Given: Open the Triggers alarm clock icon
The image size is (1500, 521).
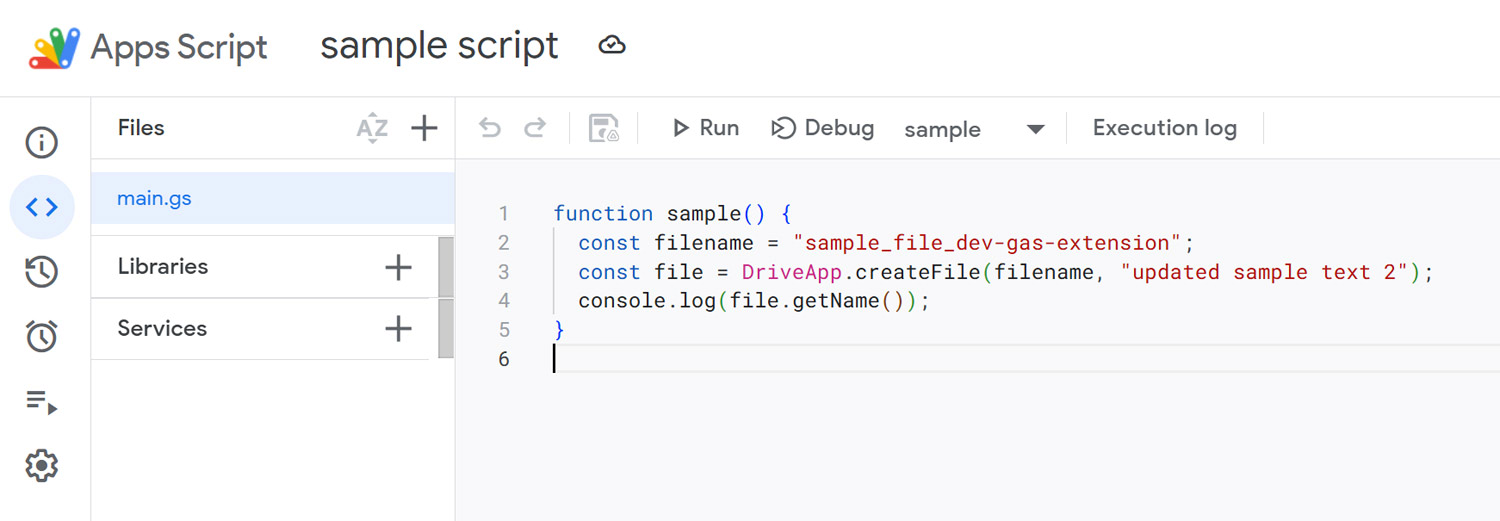Looking at the screenshot, I should tap(42, 337).
